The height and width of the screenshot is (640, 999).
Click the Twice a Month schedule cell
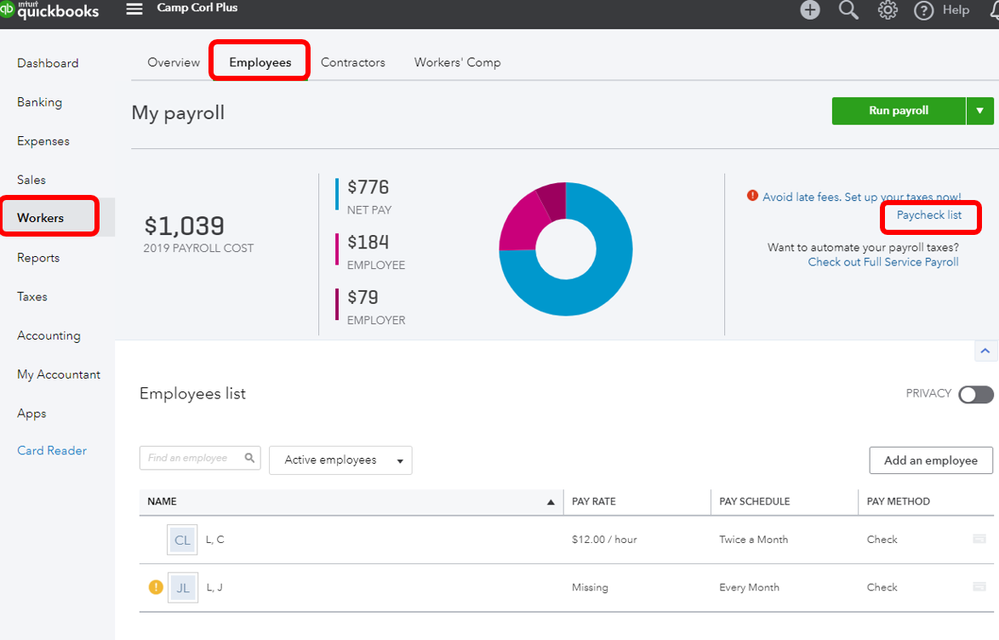(754, 539)
